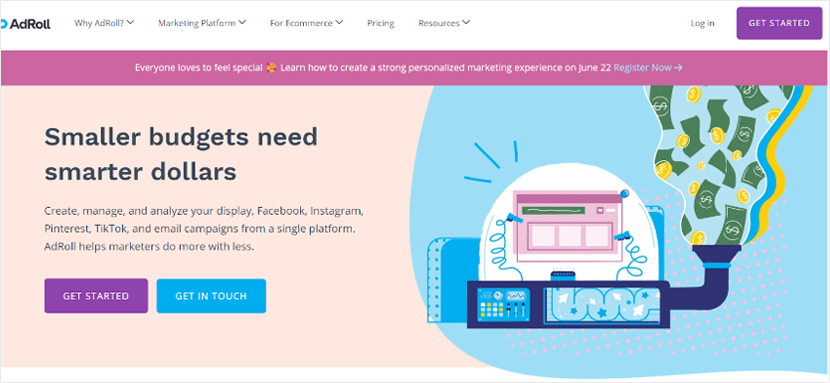Click the party emoji in the banner
Image resolution: width=830 pixels, height=383 pixels.
click(272, 68)
